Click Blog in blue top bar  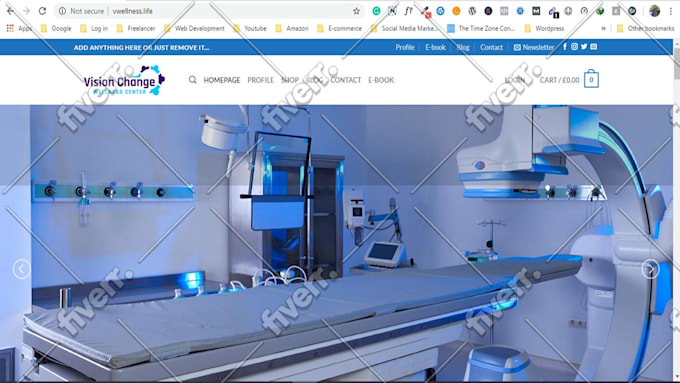[463, 47]
